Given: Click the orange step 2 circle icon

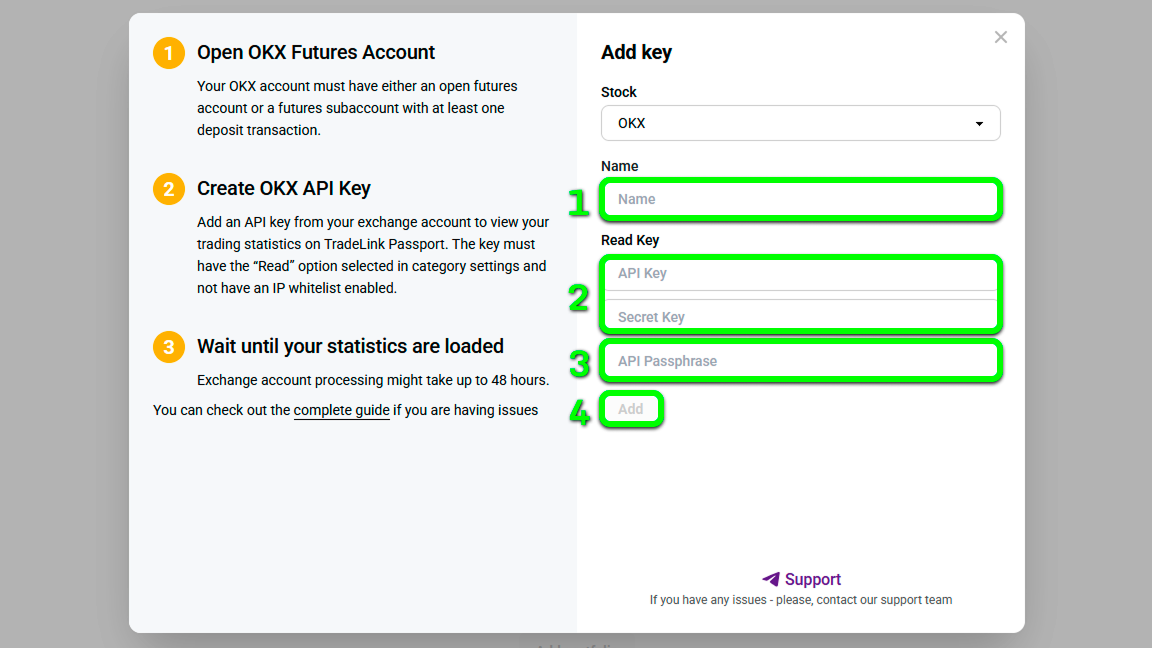Looking at the screenshot, I should pyautogui.click(x=168, y=189).
